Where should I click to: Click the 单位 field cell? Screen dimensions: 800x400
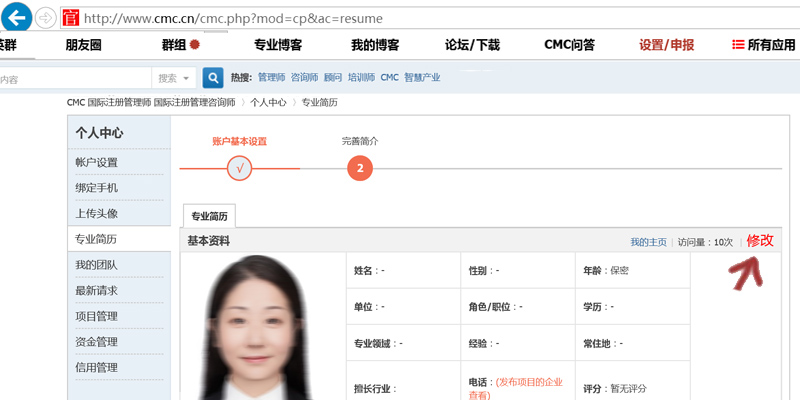(x=404, y=307)
